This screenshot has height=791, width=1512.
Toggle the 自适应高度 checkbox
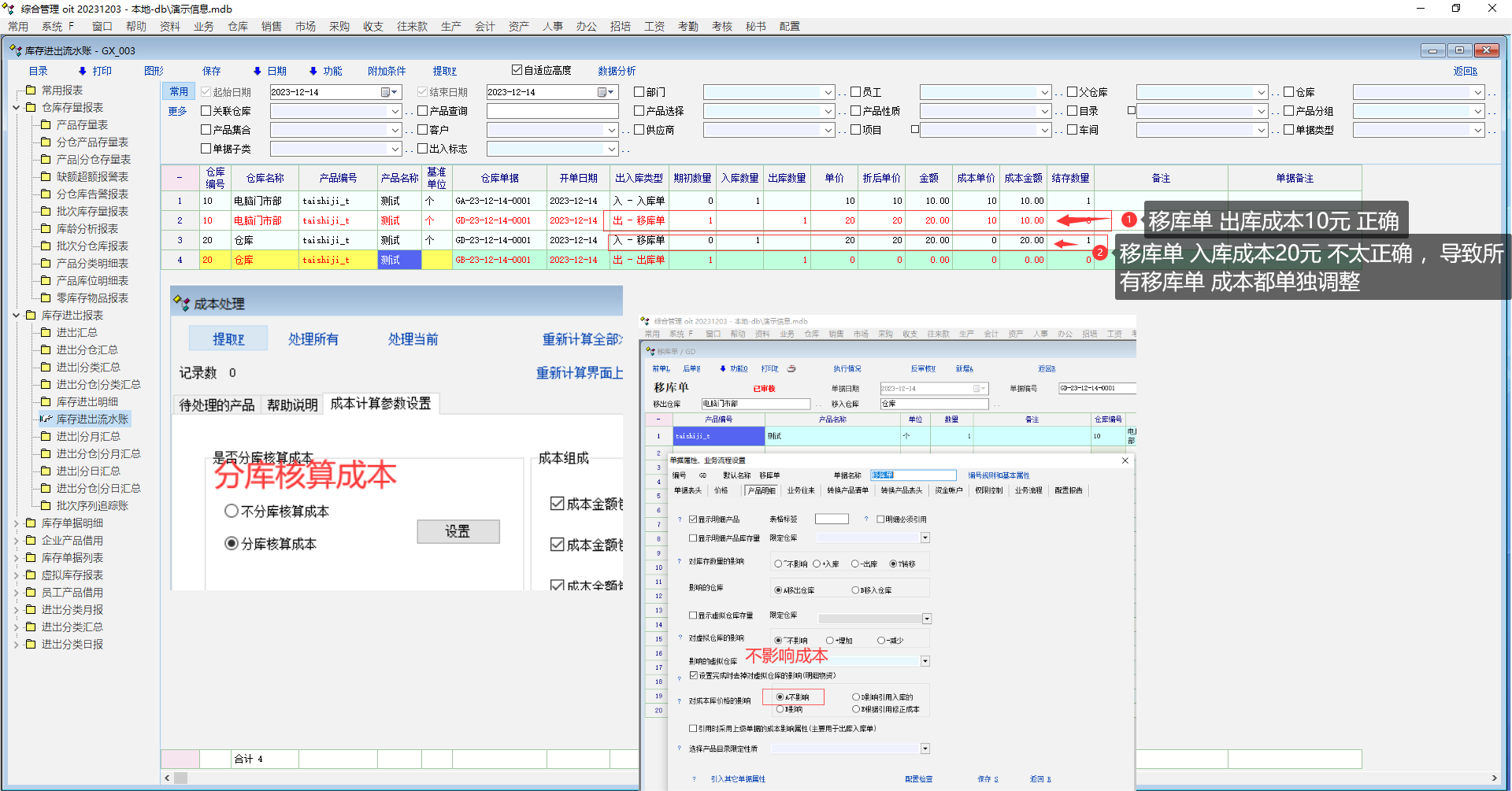pyautogui.click(x=517, y=70)
